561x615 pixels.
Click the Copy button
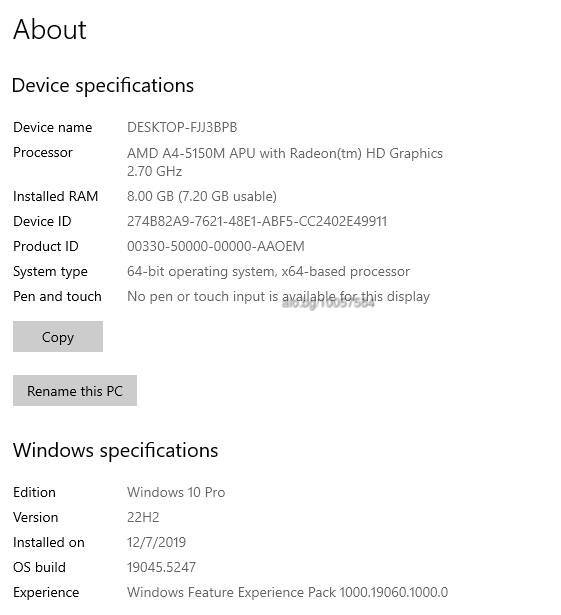pos(58,337)
